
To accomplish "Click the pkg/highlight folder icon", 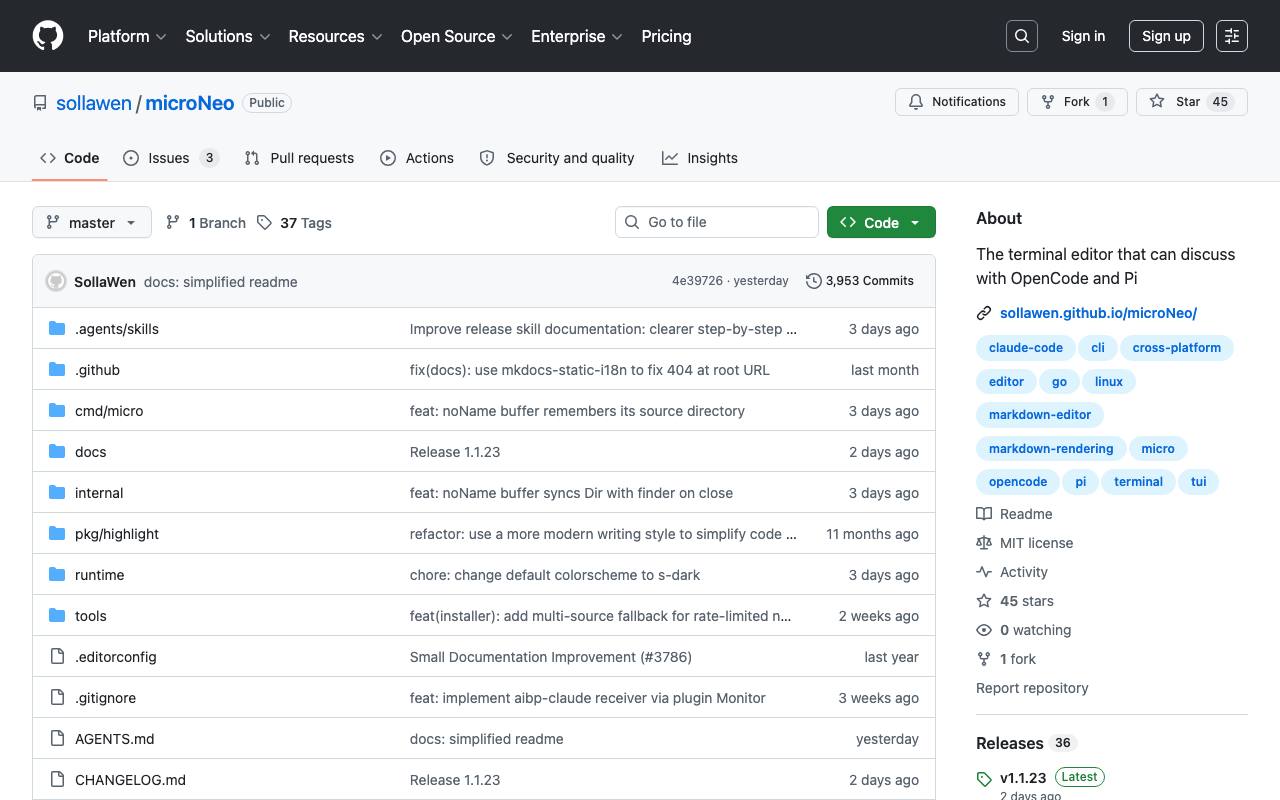I will (x=57, y=534).
